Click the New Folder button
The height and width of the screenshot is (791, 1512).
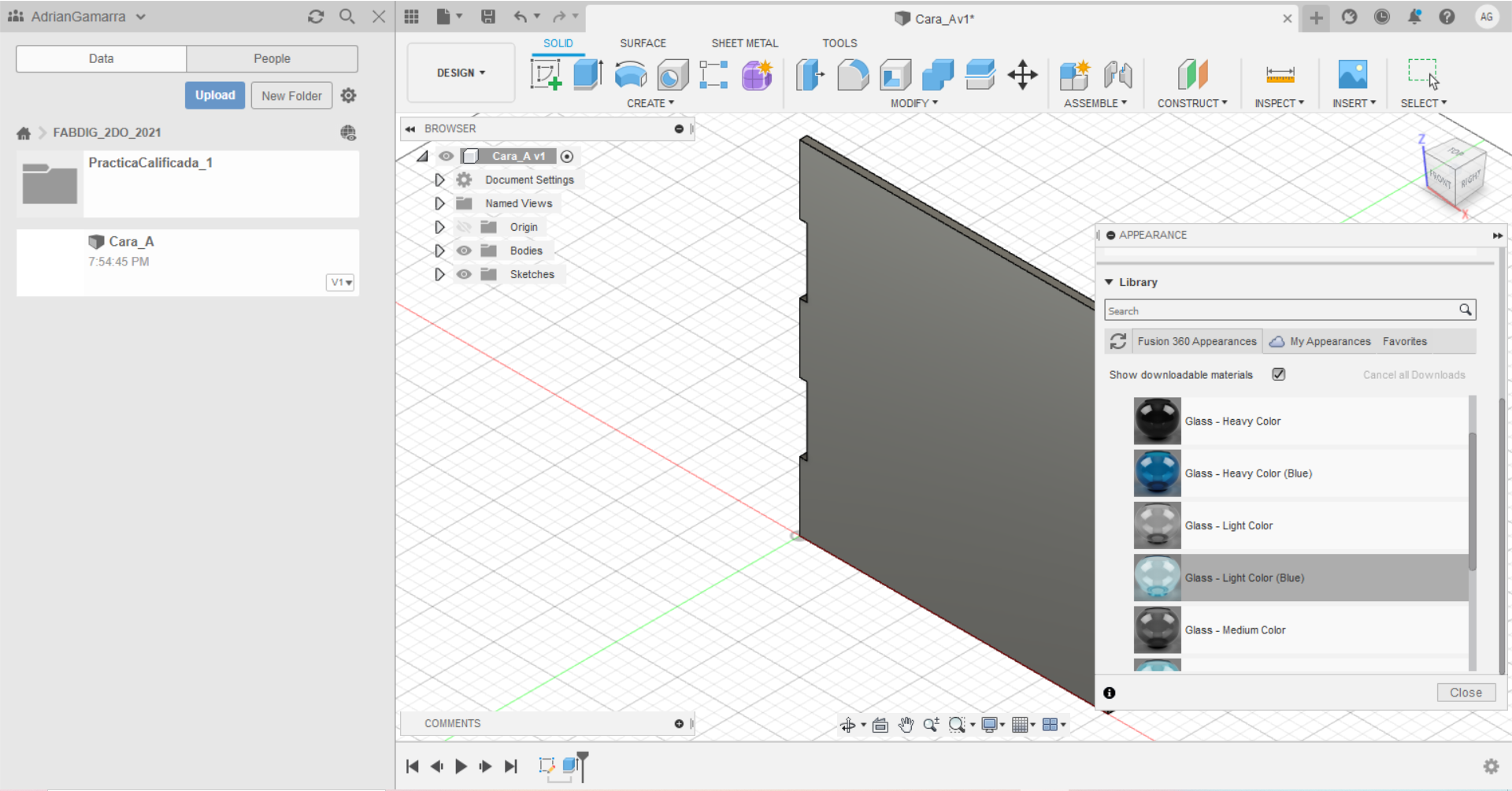click(x=291, y=95)
